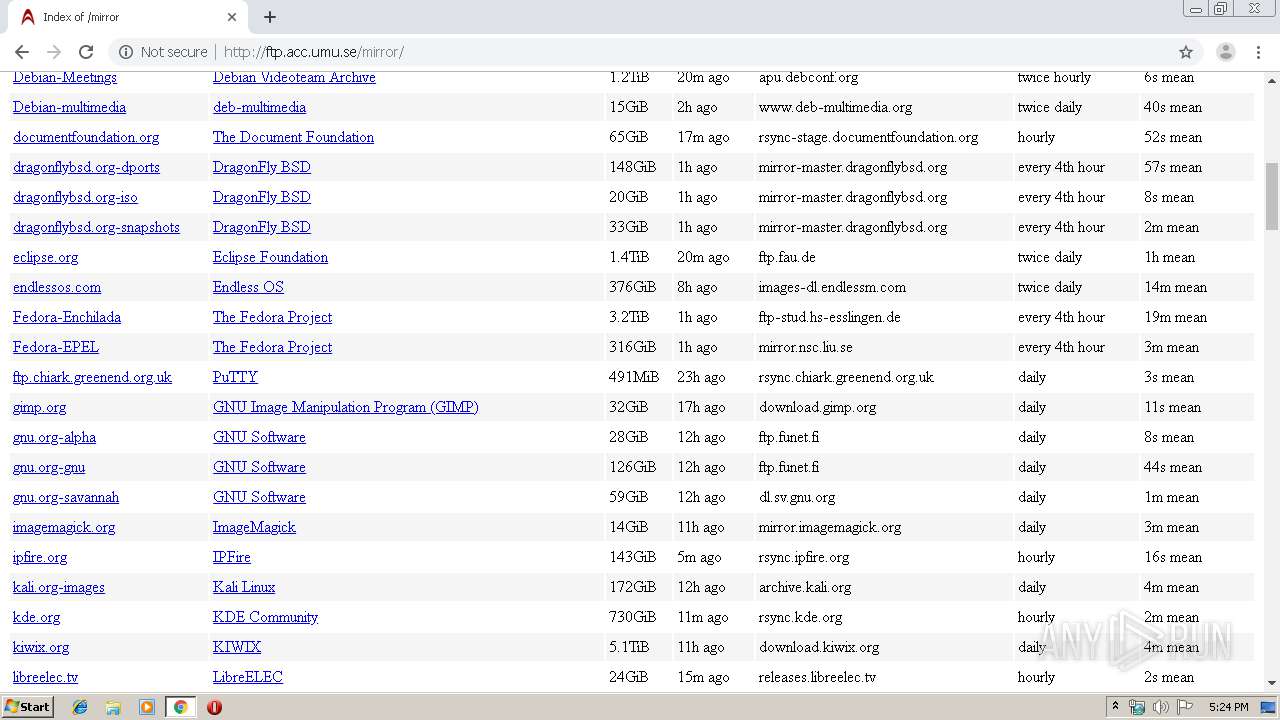1280x720 pixels.
Task: Open the media player taskbar icon
Action: tap(147, 707)
